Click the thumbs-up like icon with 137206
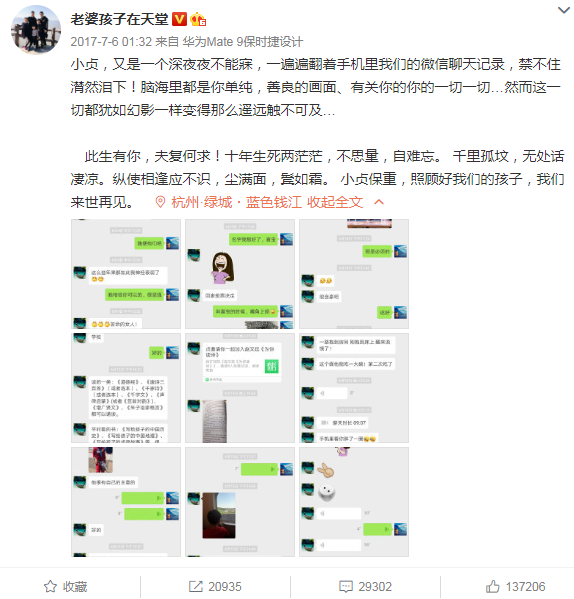 coord(493,586)
